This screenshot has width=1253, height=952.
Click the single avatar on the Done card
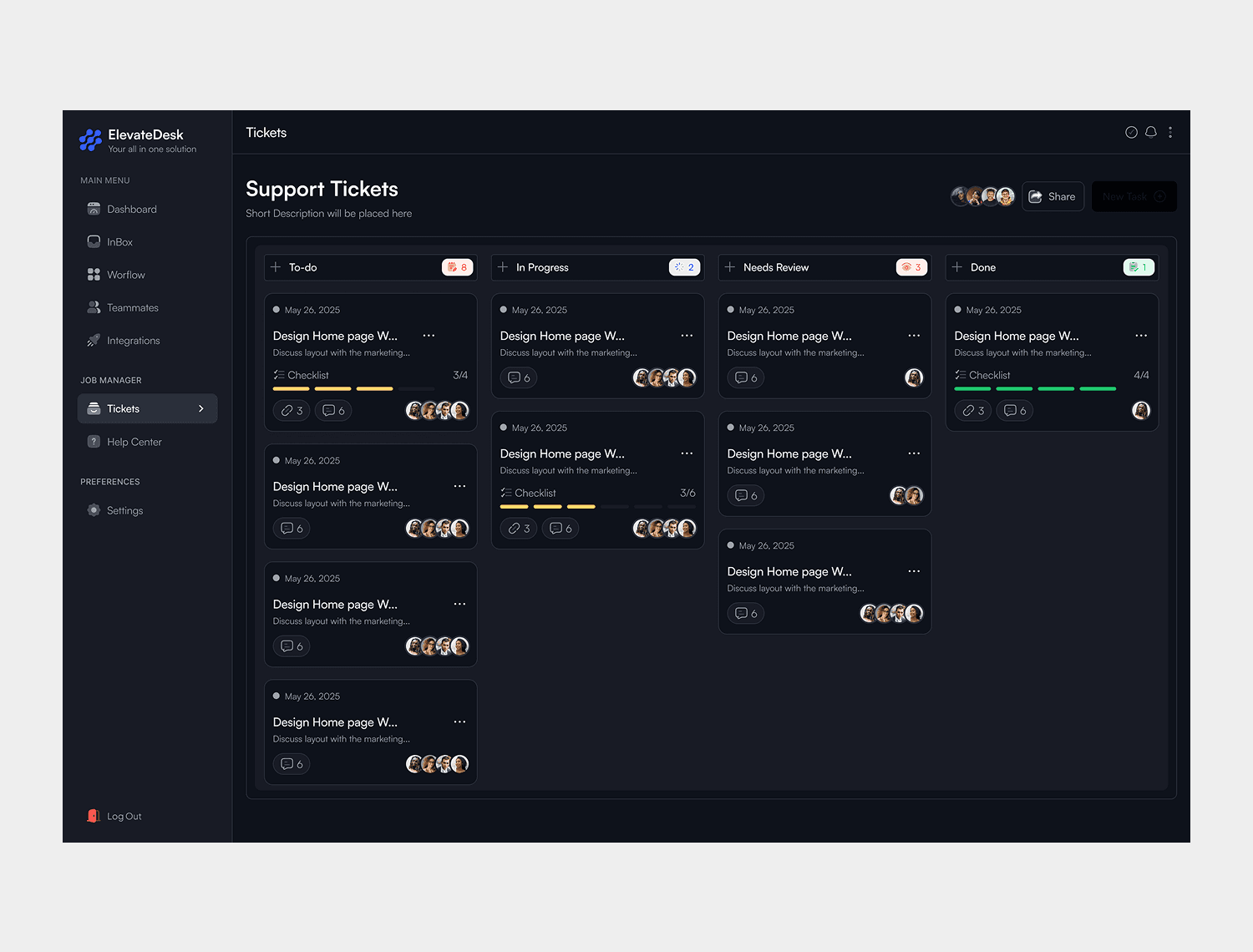pos(1141,411)
